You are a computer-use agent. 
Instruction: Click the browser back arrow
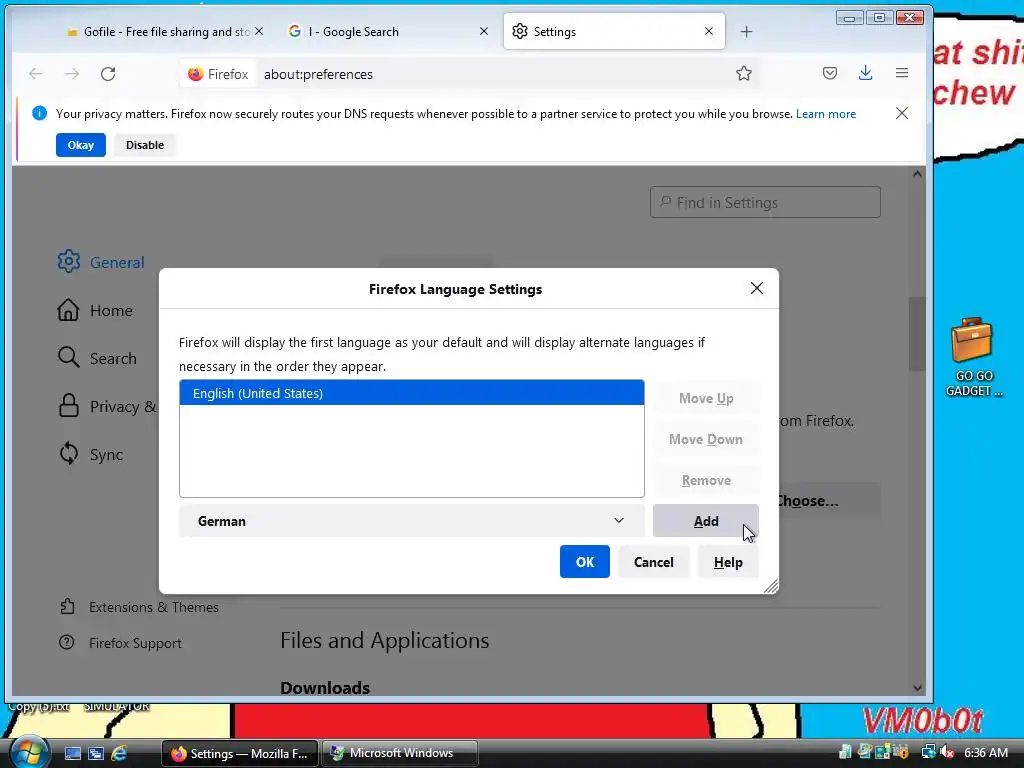click(36, 74)
